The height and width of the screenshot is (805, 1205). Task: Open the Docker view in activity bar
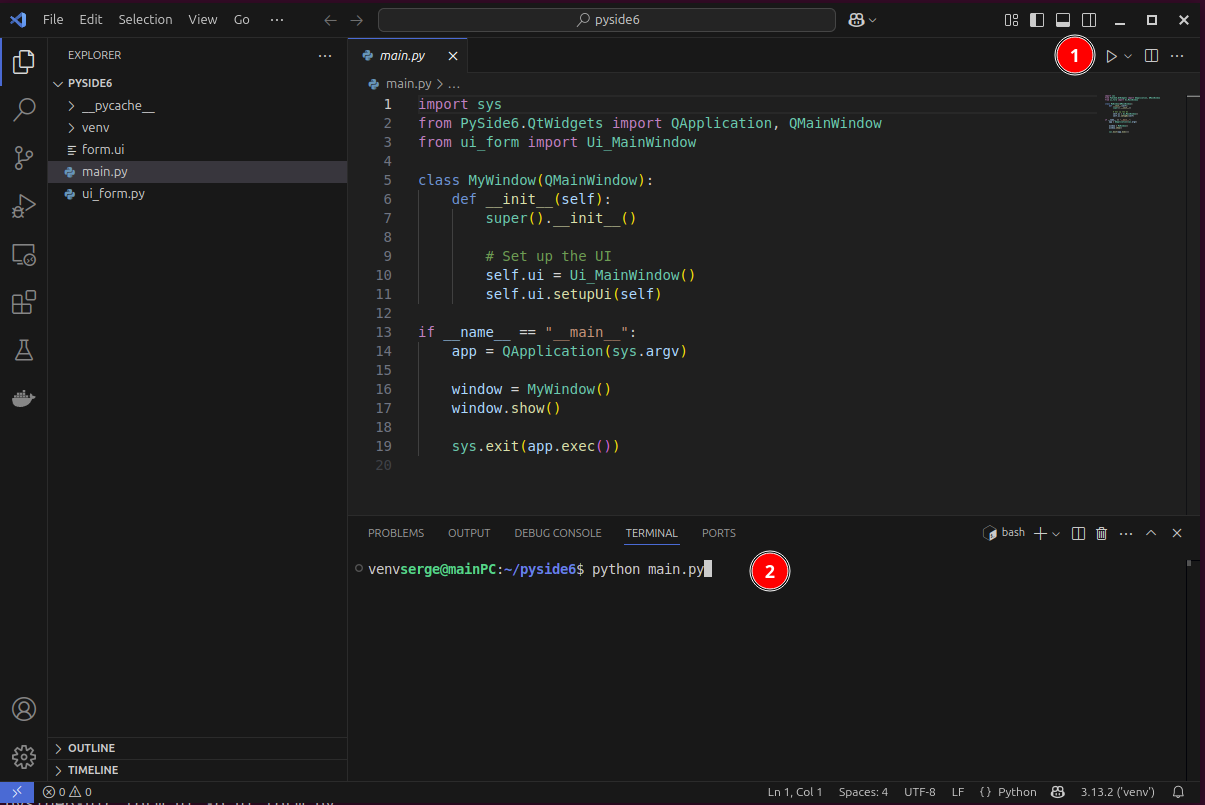[x=24, y=398]
